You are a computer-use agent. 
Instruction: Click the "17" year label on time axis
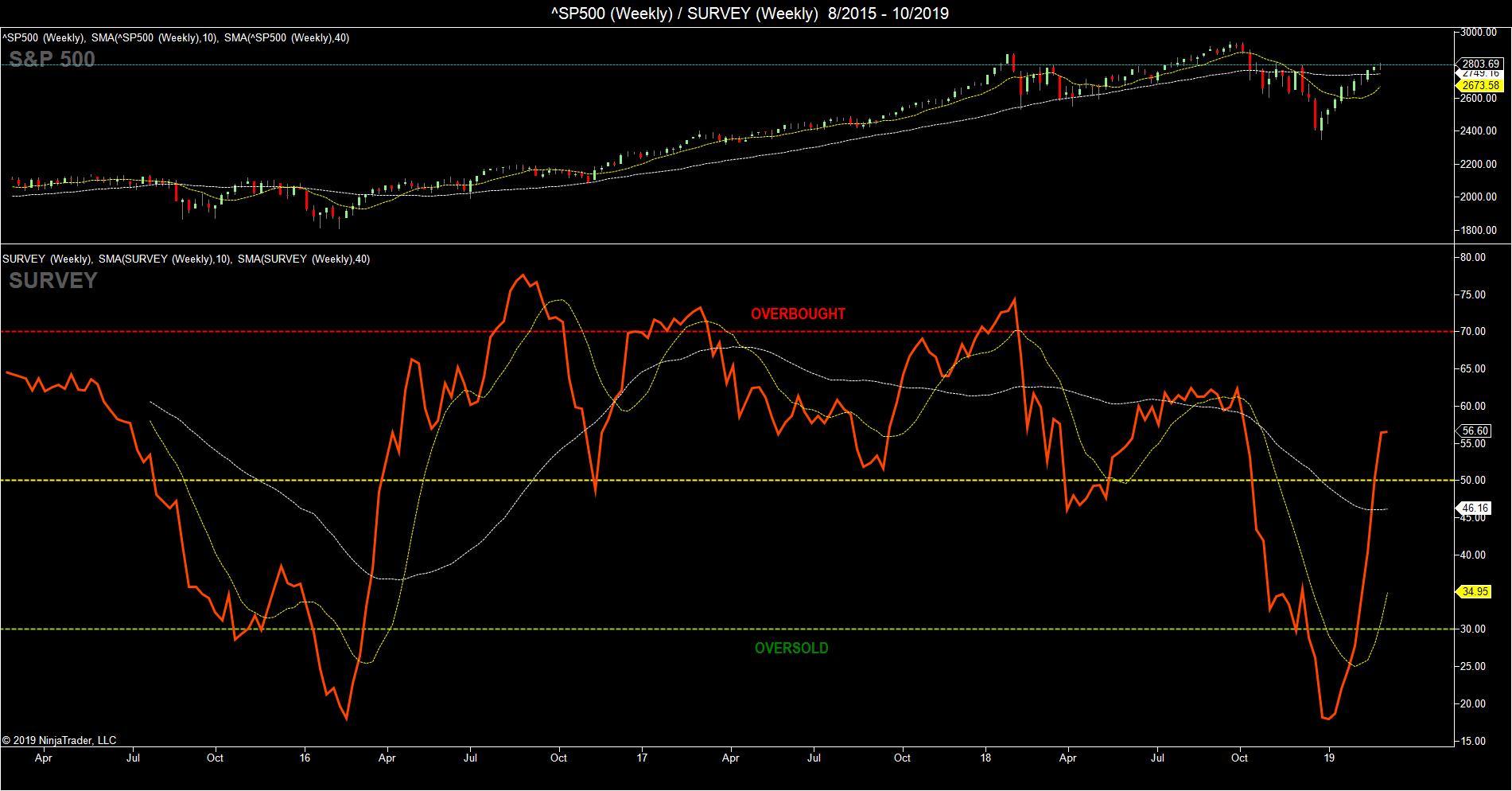pyautogui.click(x=641, y=758)
